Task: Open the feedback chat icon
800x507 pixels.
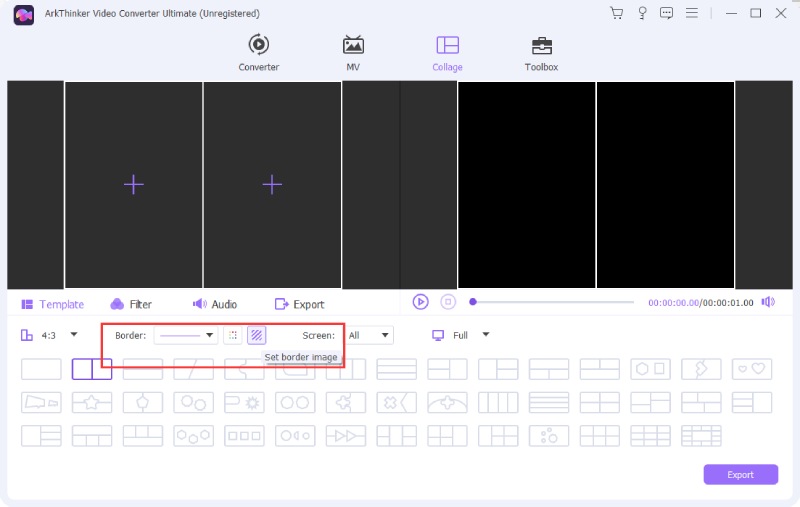Action: click(666, 13)
